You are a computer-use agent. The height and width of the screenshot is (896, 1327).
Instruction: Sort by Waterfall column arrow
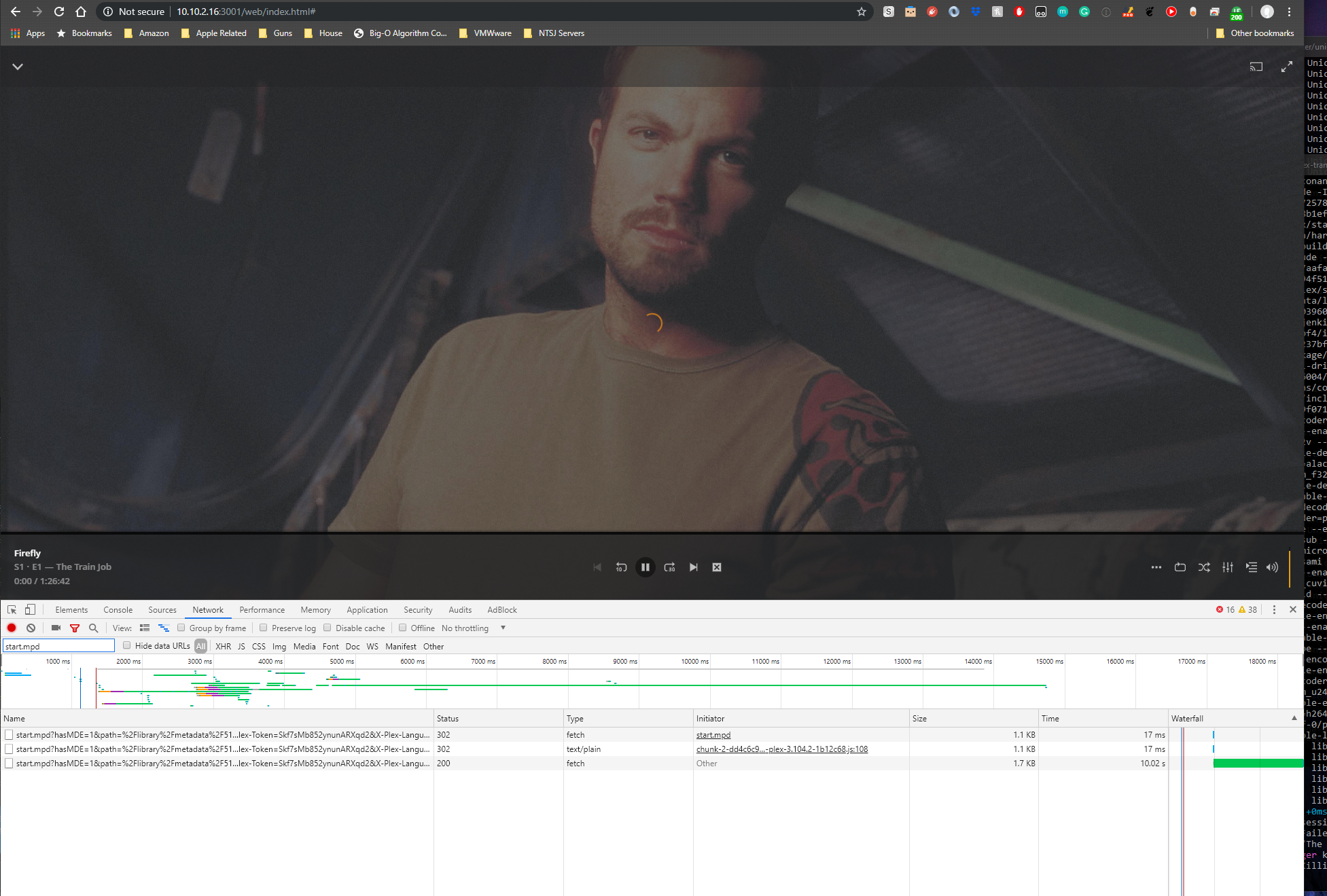click(x=1294, y=718)
